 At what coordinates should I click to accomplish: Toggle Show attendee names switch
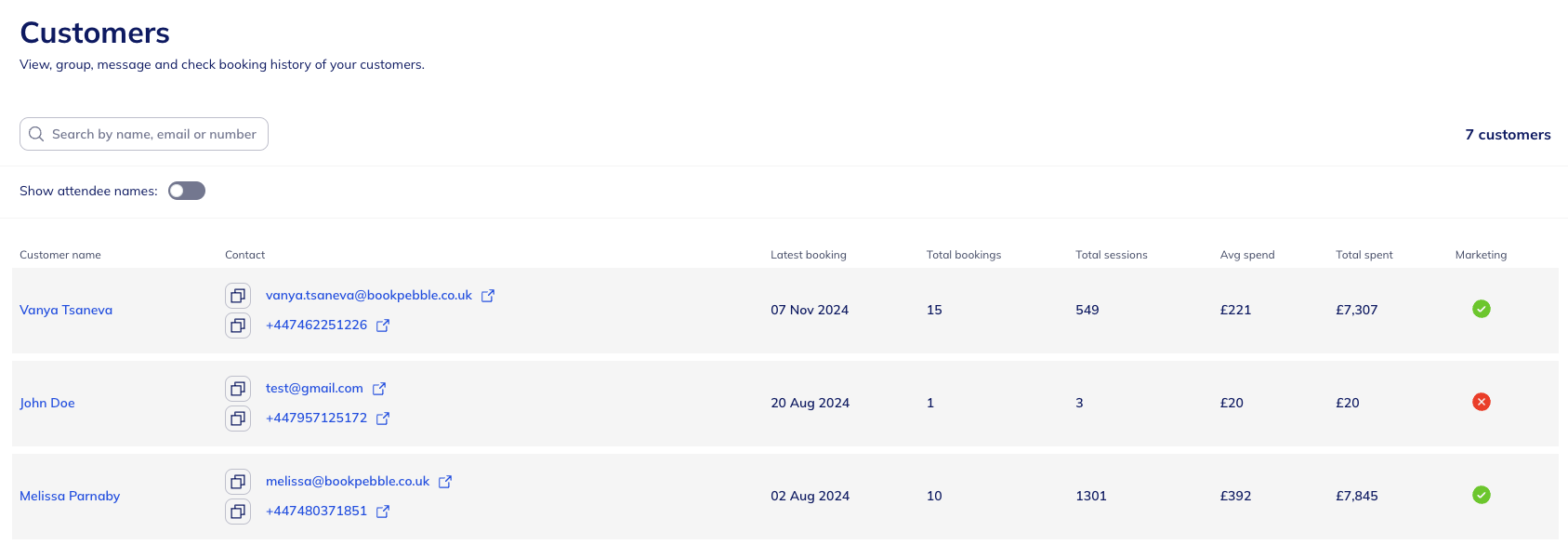click(x=187, y=191)
